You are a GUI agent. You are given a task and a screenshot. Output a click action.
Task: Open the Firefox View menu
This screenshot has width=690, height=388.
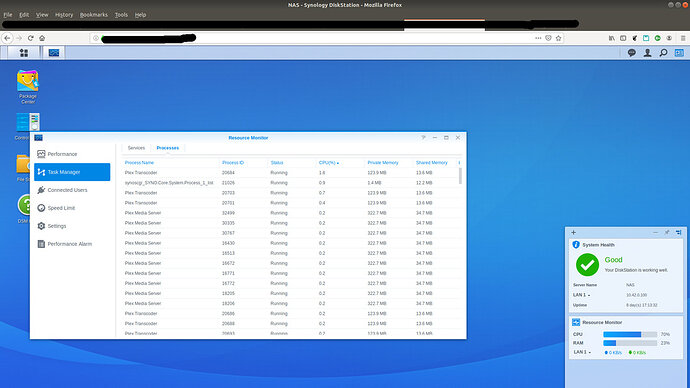tap(42, 15)
